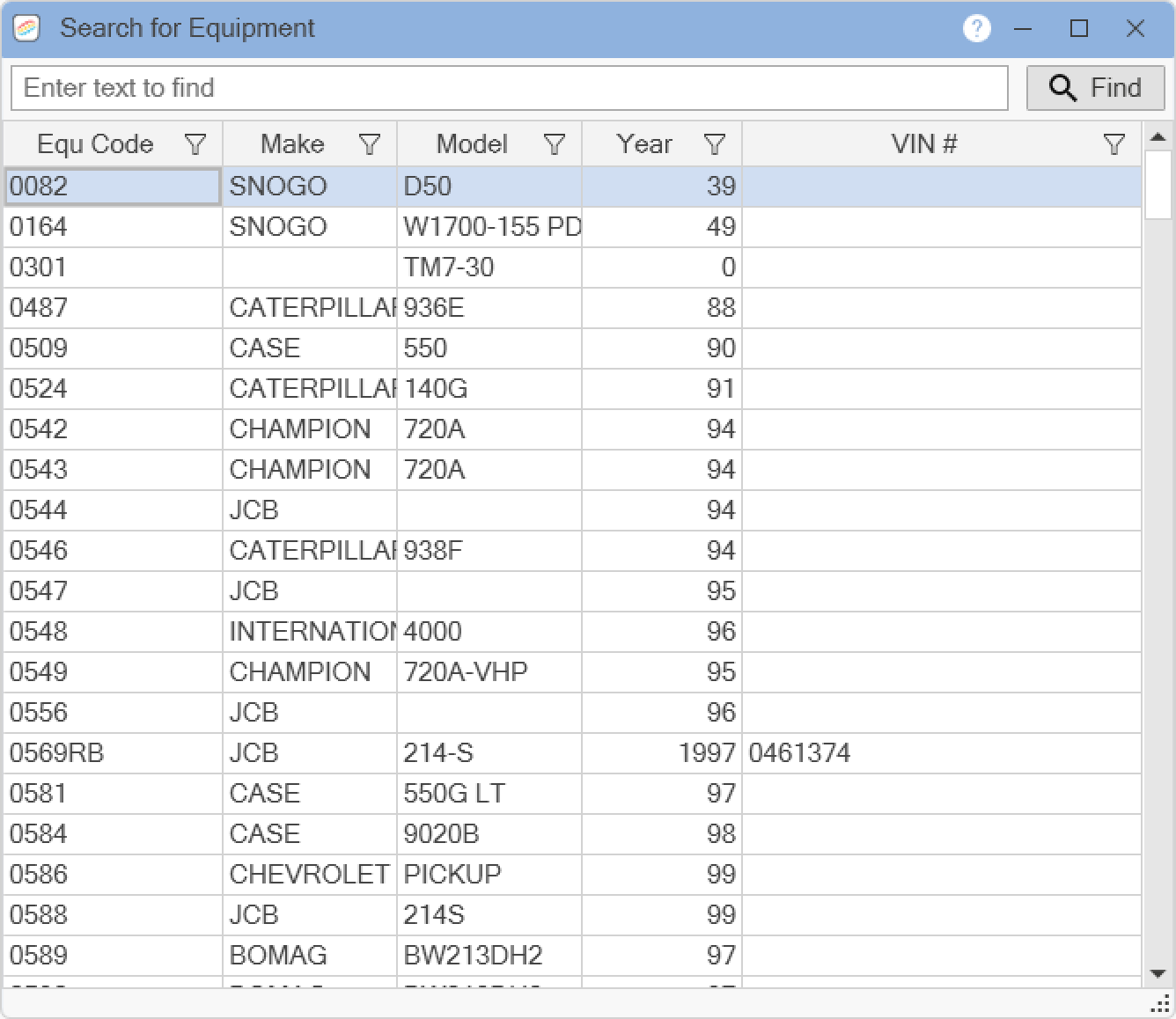
Task: Click the app icon in title bar
Action: click(x=27, y=28)
